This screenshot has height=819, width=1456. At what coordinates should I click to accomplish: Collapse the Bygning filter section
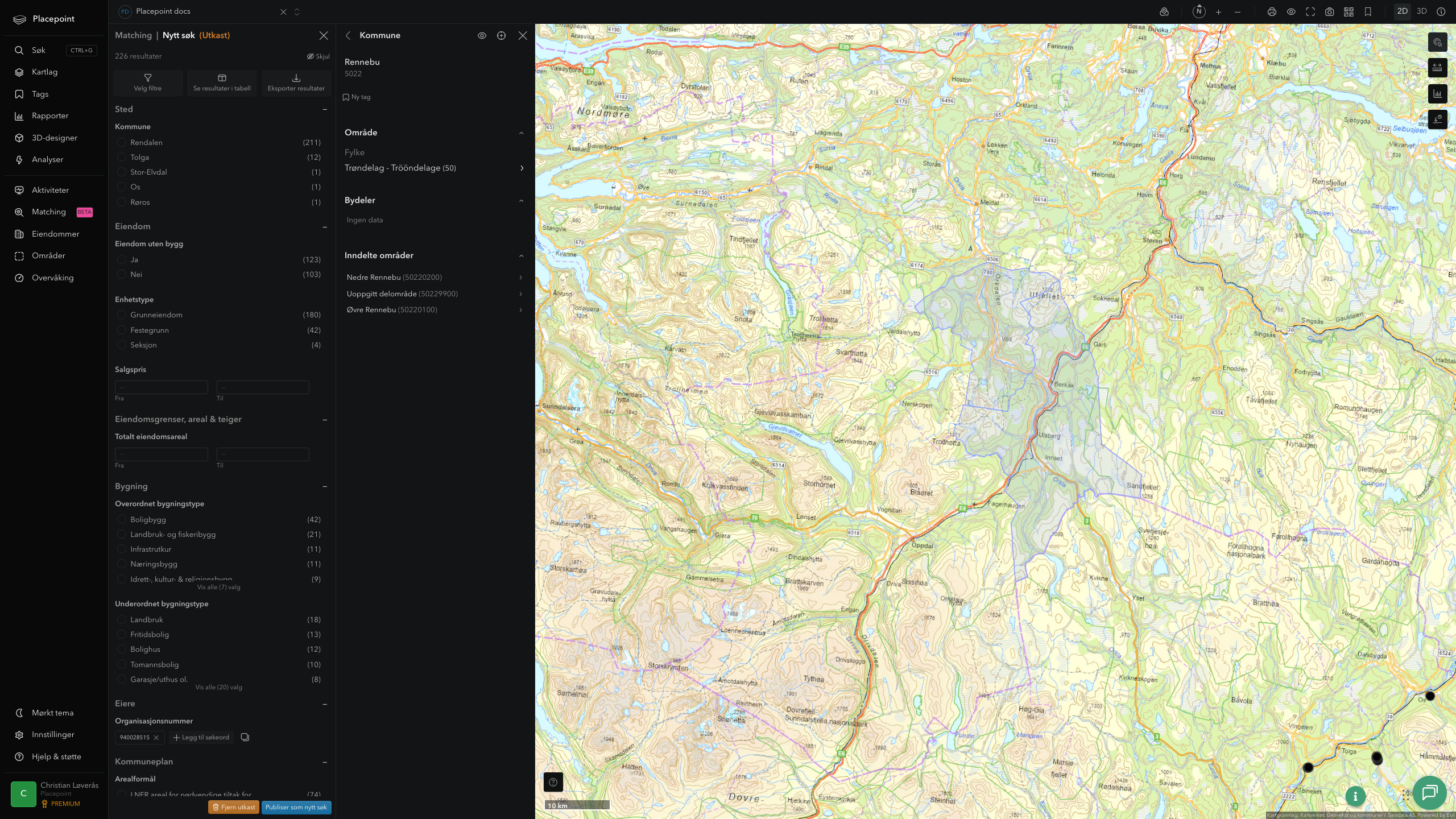(325, 486)
